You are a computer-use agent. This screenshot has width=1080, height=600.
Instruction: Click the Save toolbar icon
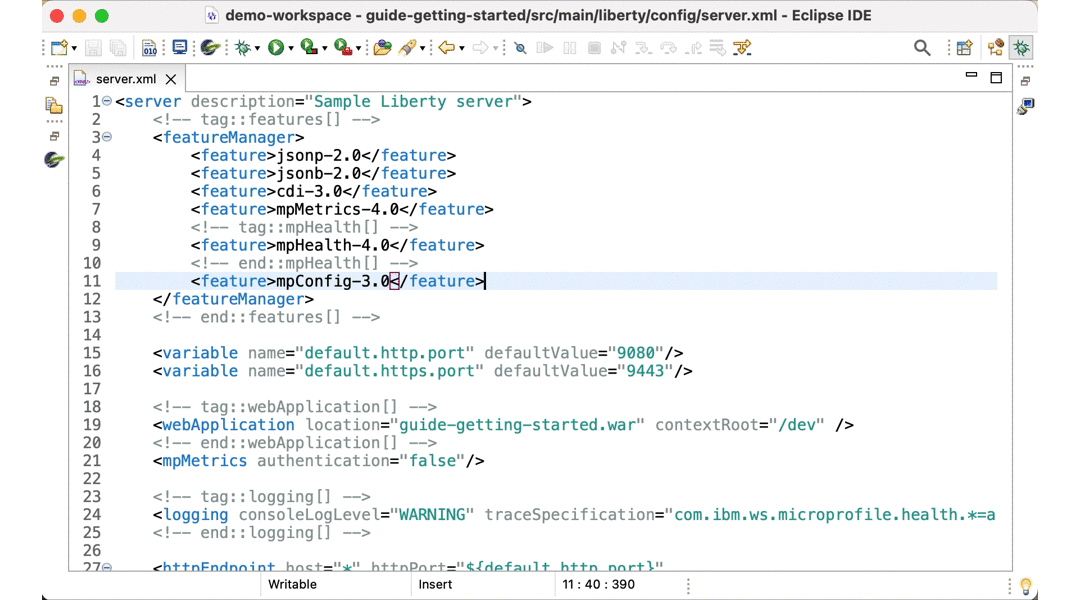point(93,48)
